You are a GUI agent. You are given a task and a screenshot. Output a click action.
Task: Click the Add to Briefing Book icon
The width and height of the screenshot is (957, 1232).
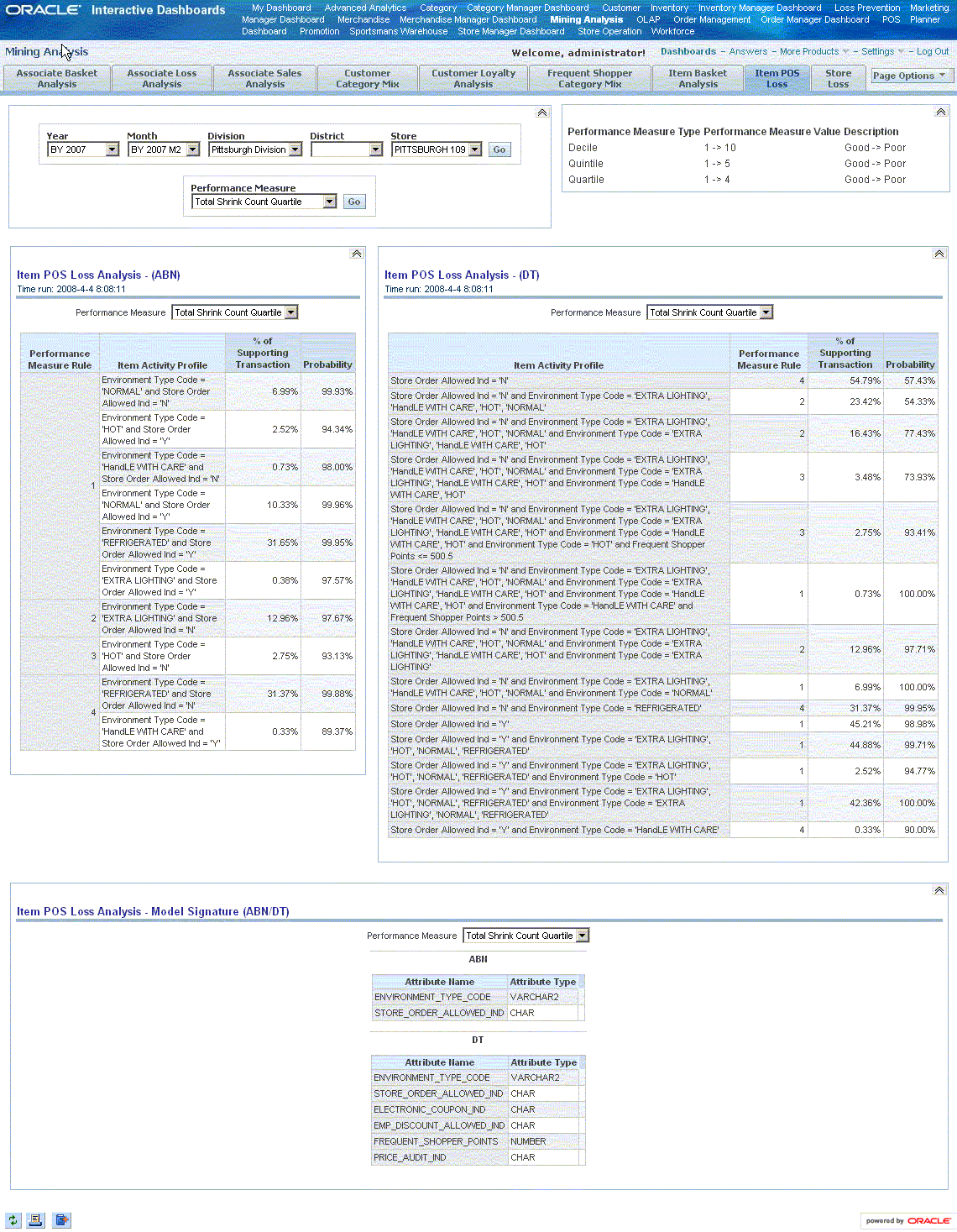click(61, 1220)
